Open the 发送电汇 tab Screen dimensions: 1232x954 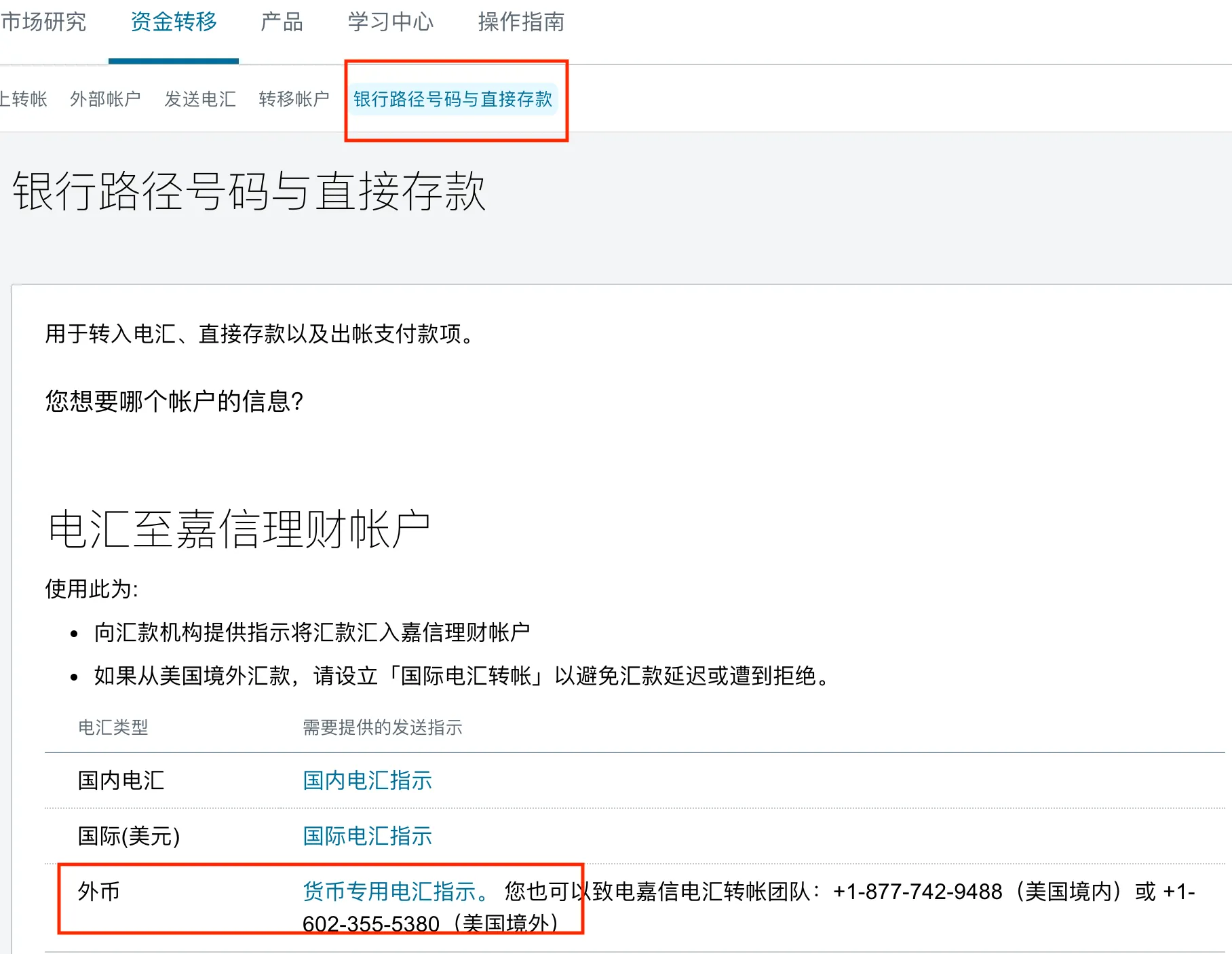tap(200, 99)
